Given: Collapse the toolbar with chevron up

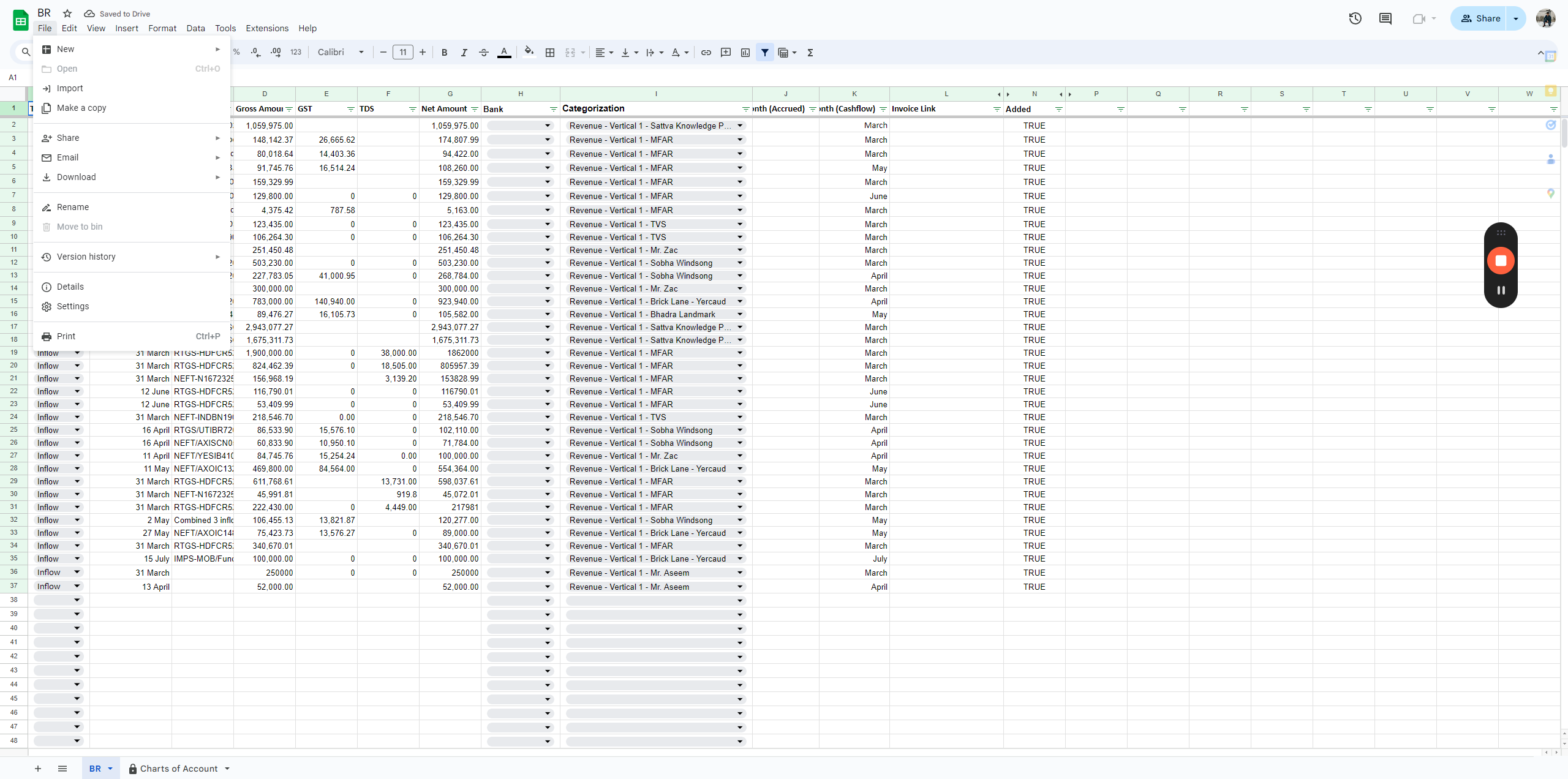Looking at the screenshot, I should point(1540,53).
